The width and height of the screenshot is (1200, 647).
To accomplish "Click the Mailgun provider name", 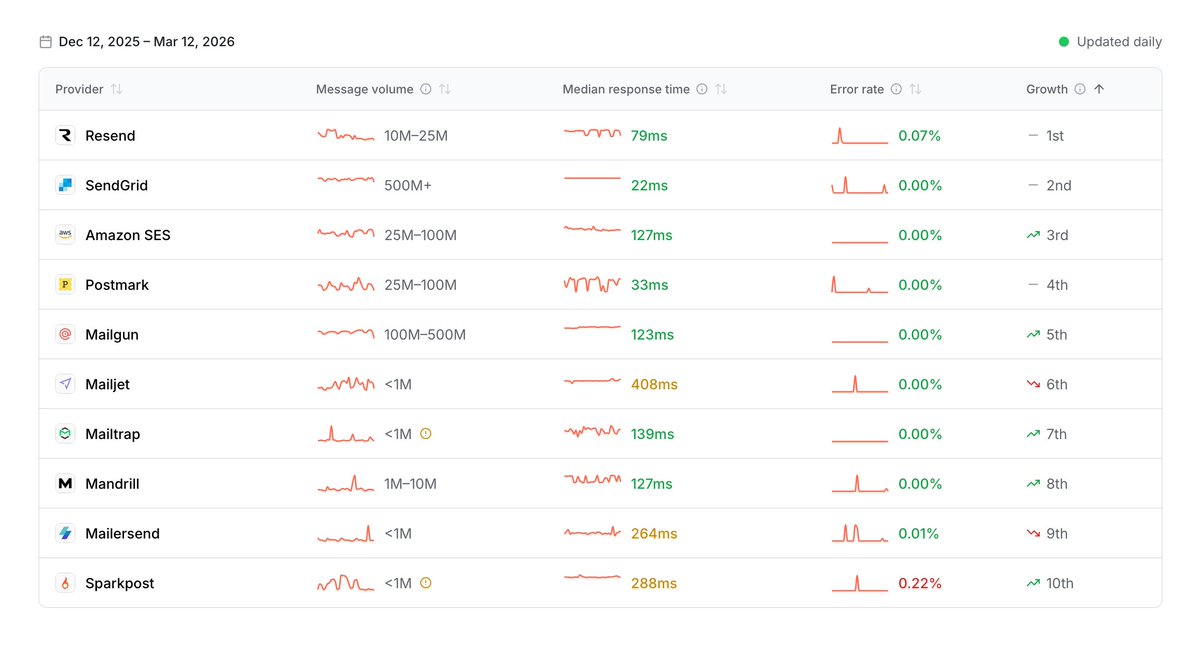I will click(112, 334).
